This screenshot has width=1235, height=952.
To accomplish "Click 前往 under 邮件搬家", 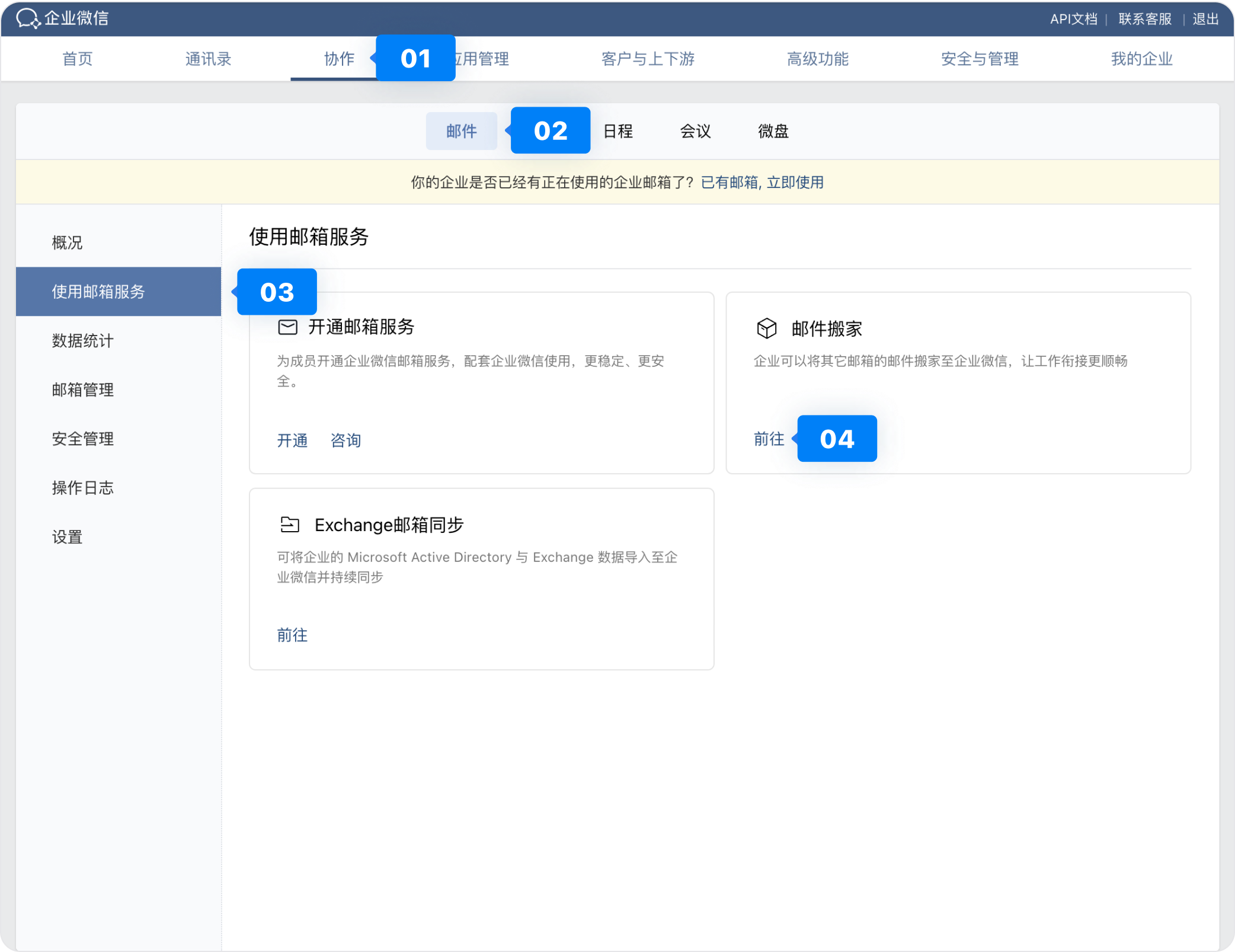I will (769, 439).
